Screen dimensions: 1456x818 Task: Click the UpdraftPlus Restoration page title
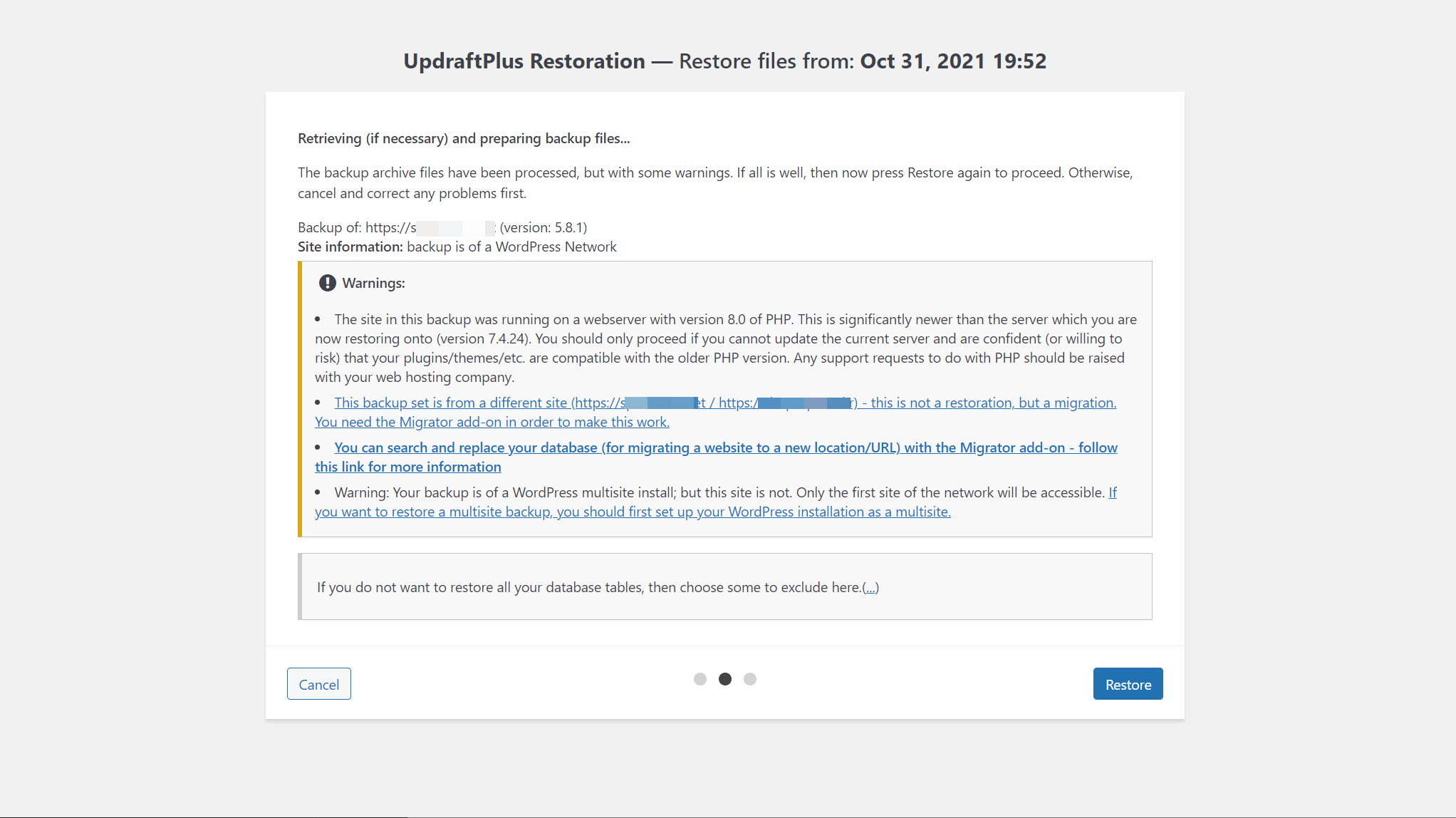(x=524, y=61)
